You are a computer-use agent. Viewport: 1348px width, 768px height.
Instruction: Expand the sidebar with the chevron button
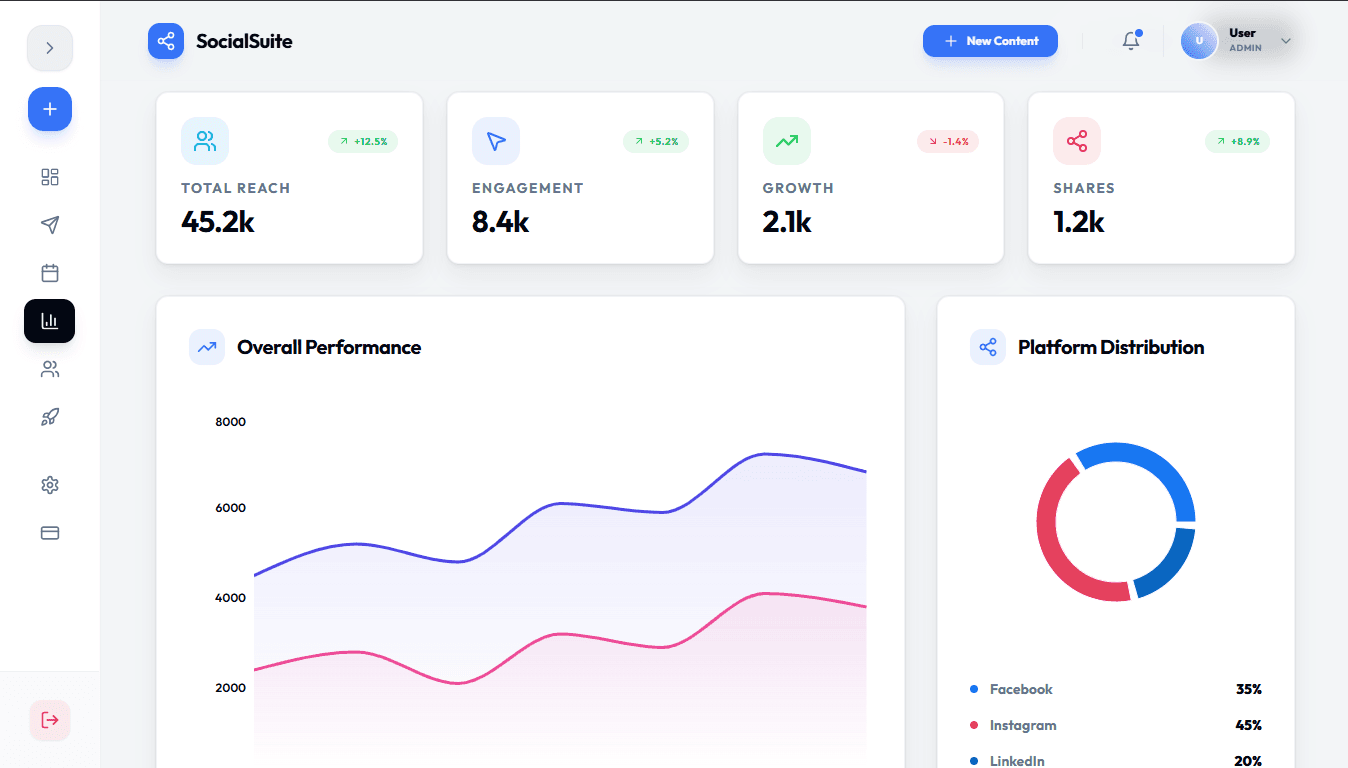pos(50,48)
